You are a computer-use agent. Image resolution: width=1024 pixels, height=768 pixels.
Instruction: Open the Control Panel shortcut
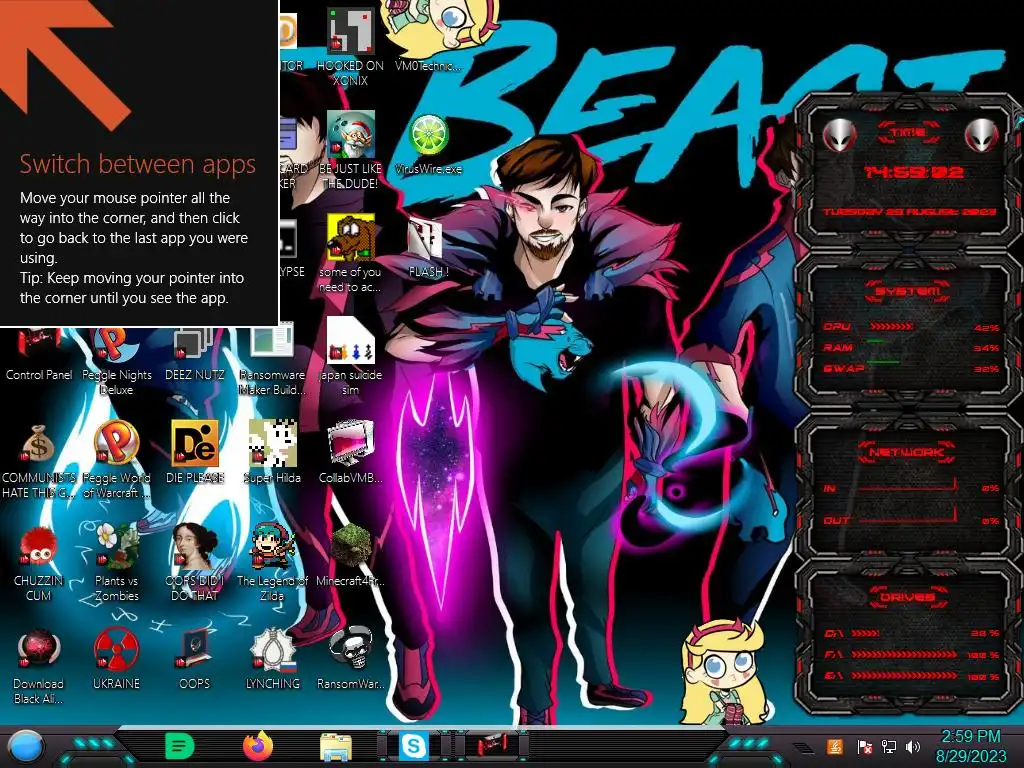[x=39, y=342]
